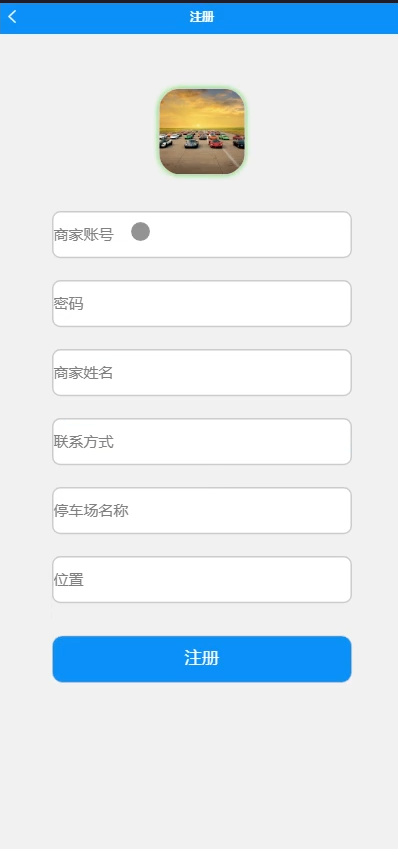Screen dimensions: 398x849
Task: Click the 停车场名称 placeholder text
Action: click(x=91, y=511)
